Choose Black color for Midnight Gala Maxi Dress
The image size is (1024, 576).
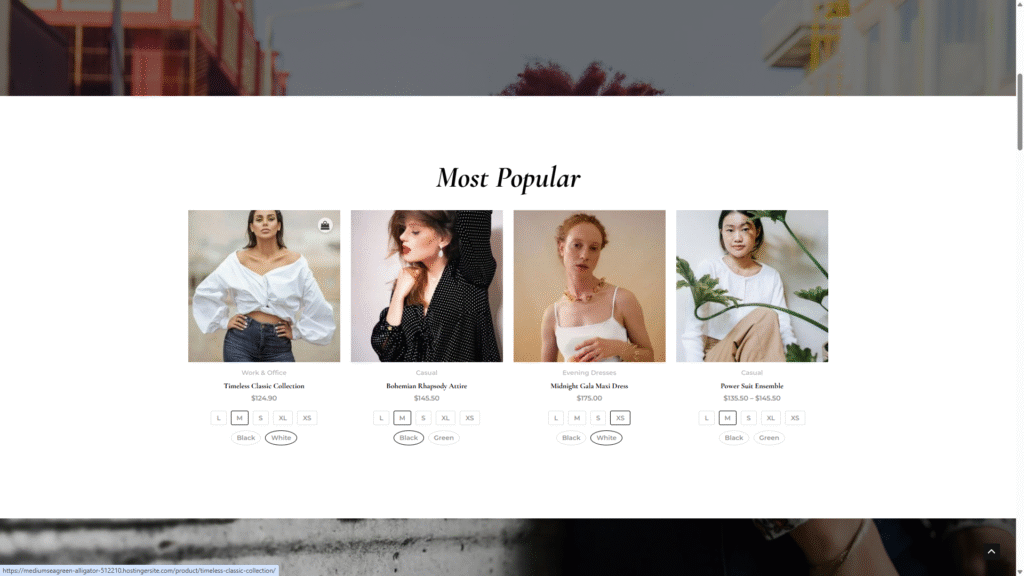coord(571,438)
